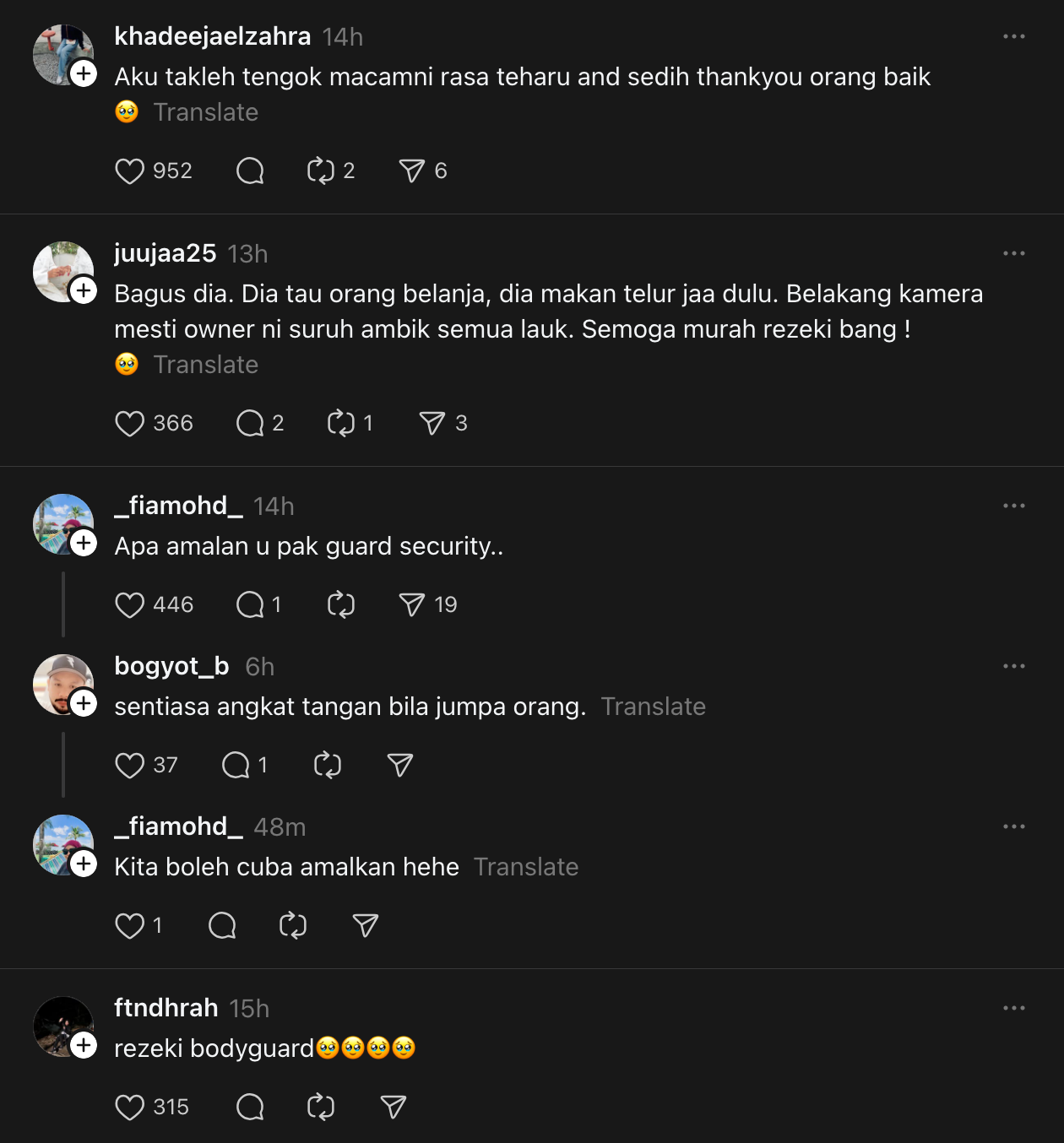Like ftndhrah's rezeki bodyguard comment
The height and width of the screenshot is (1143, 1064).
[x=129, y=1108]
